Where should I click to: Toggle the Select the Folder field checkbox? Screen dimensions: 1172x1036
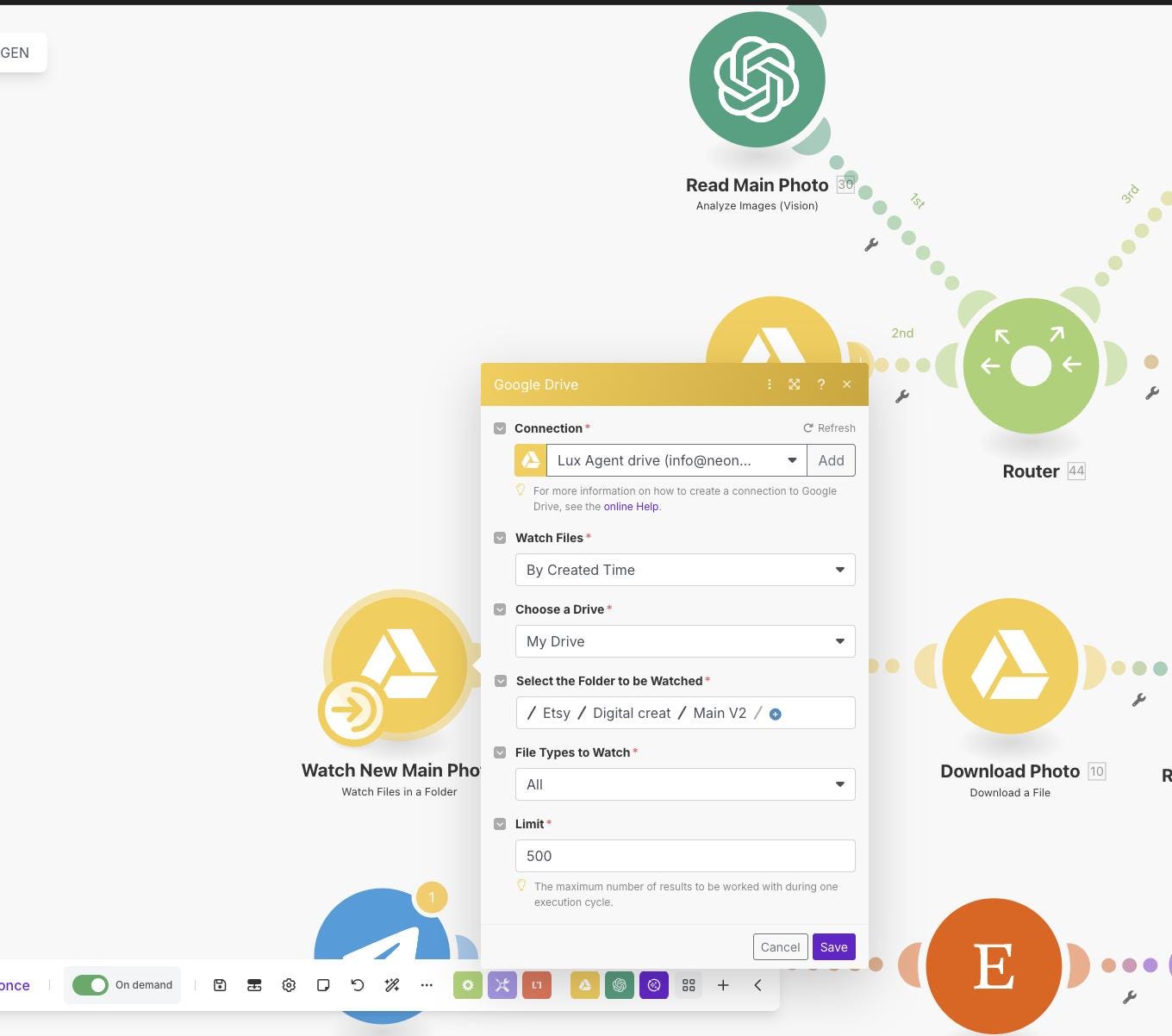[500, 681]
